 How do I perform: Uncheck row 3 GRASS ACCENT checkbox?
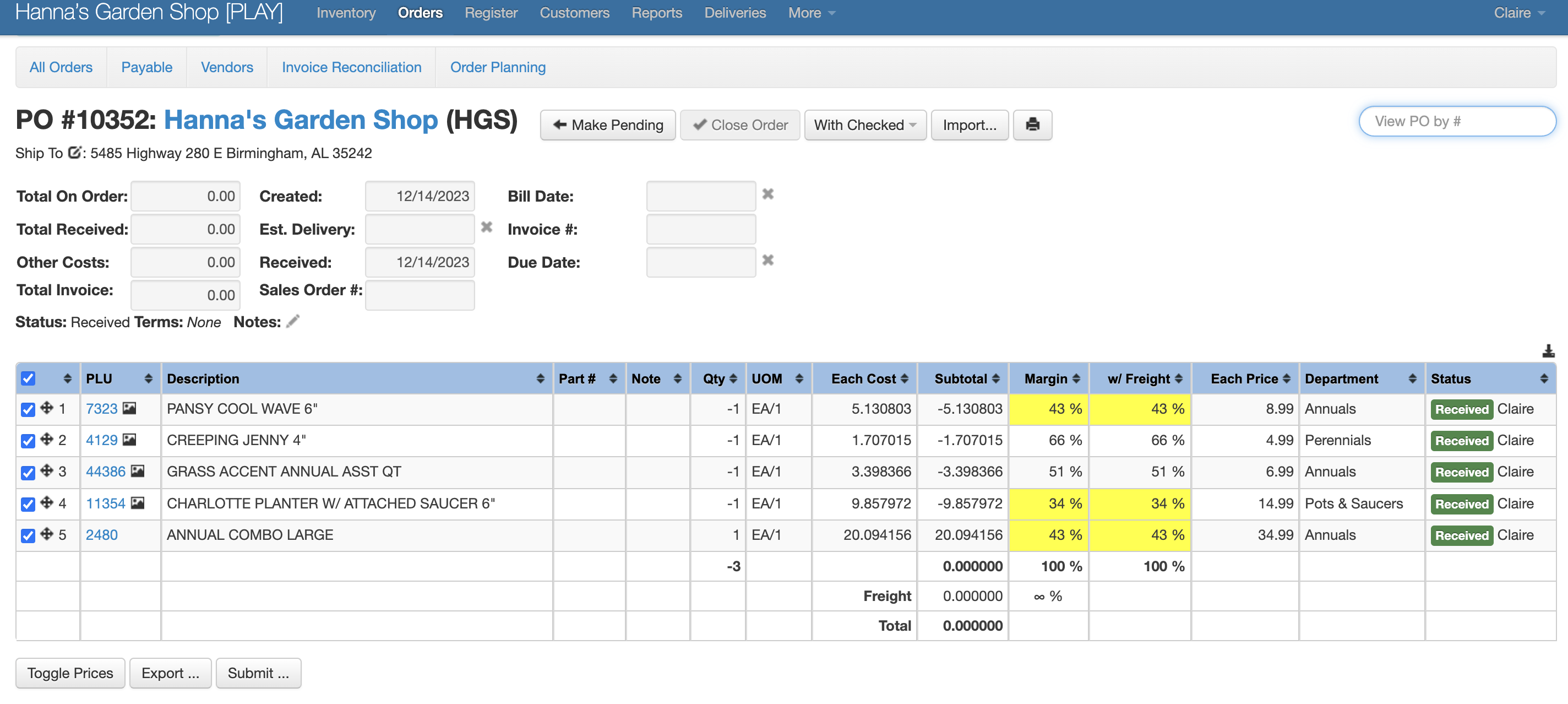(28, 472)
